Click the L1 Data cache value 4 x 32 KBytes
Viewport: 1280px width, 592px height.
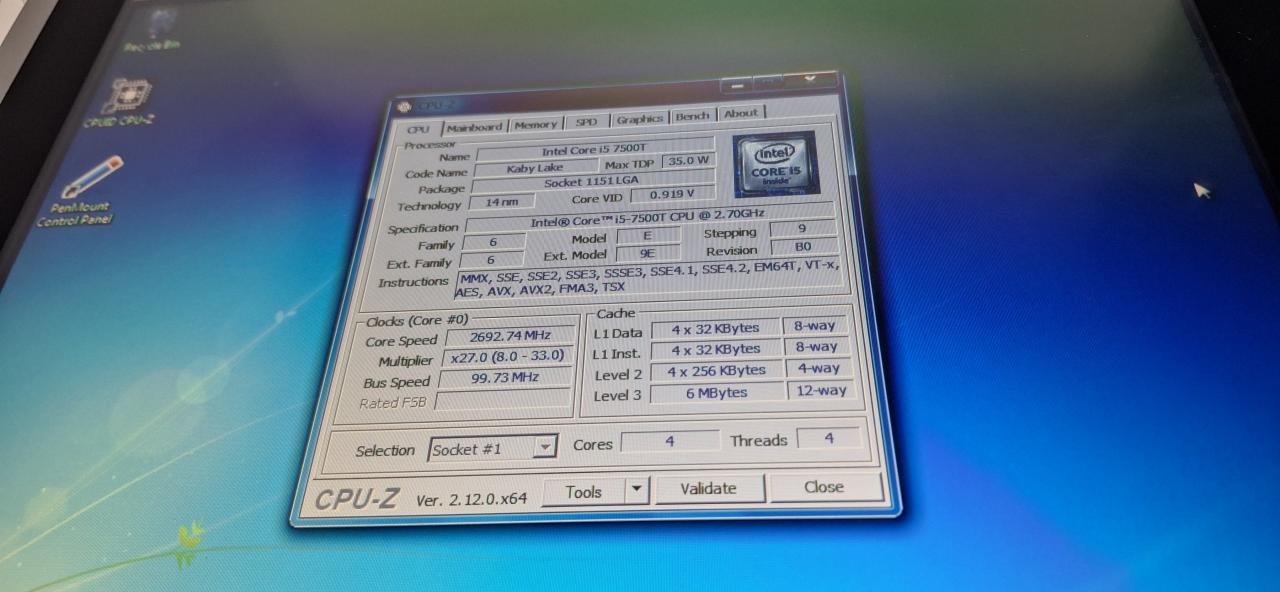(x=716, y=328)
